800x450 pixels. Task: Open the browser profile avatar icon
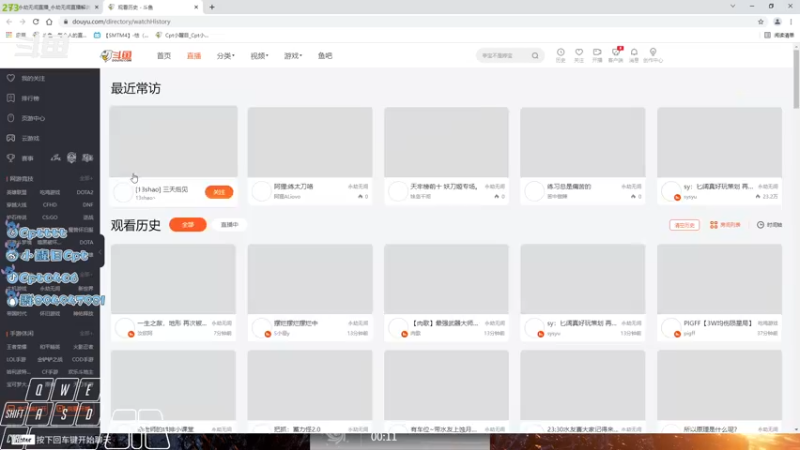[777, 21]
